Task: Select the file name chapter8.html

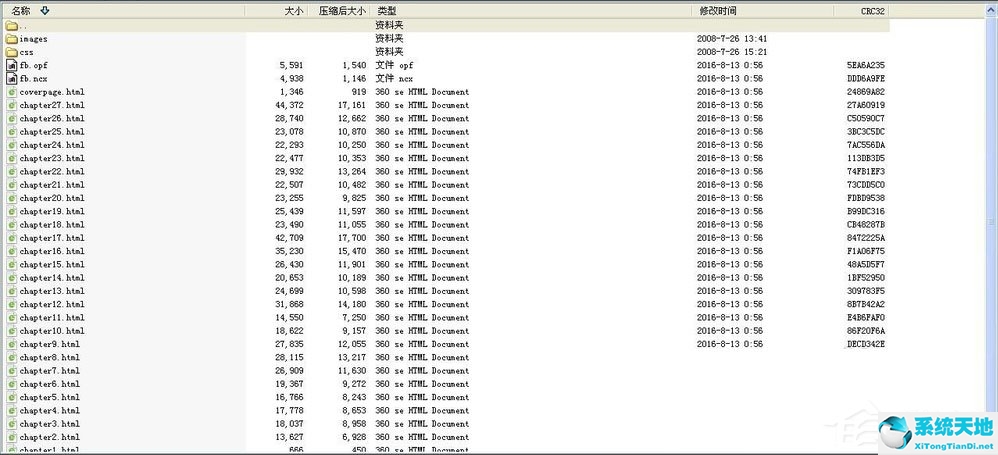Action: point(49,358)
